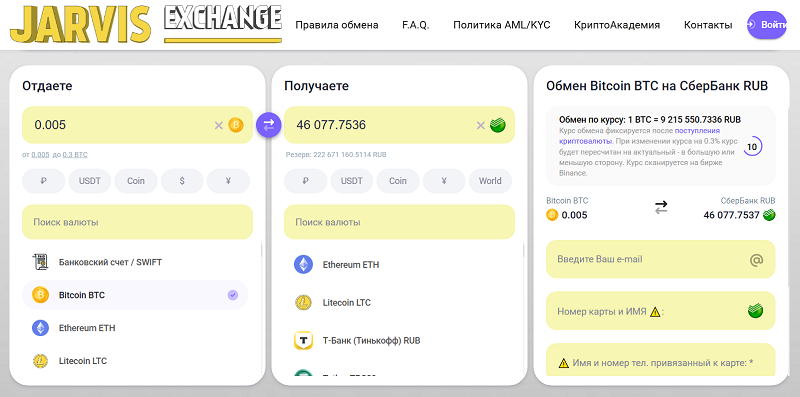Select Т-Банк (Тинькофф) RUB in Получаете
The height and width of the screenshot is (397, 800).
click(398, 340)
